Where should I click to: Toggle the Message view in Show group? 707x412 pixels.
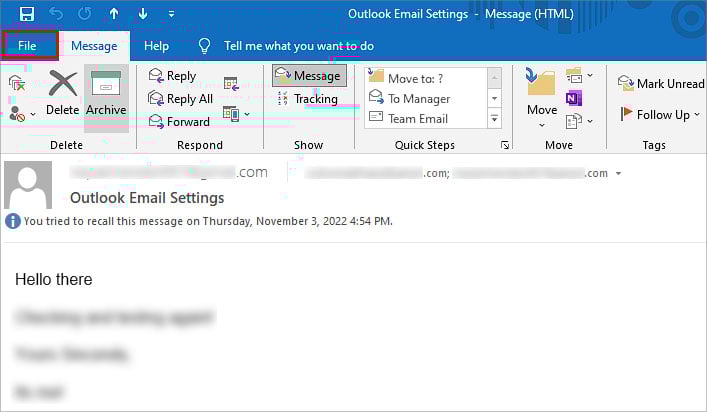point(309,75)
